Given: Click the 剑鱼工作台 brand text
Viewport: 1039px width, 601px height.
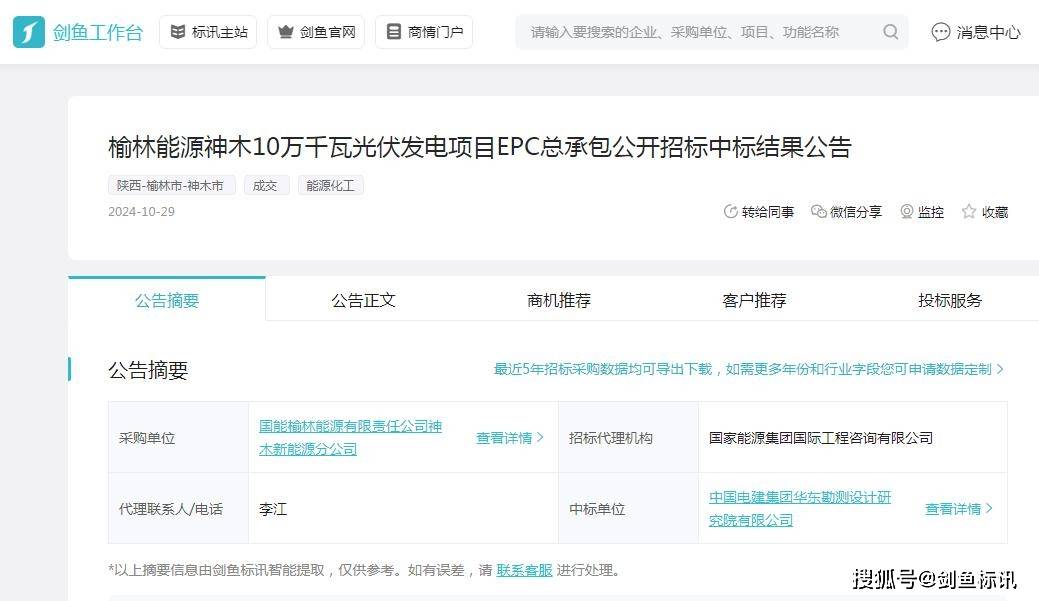Looking at the screenshot, I should click(98, 32).
